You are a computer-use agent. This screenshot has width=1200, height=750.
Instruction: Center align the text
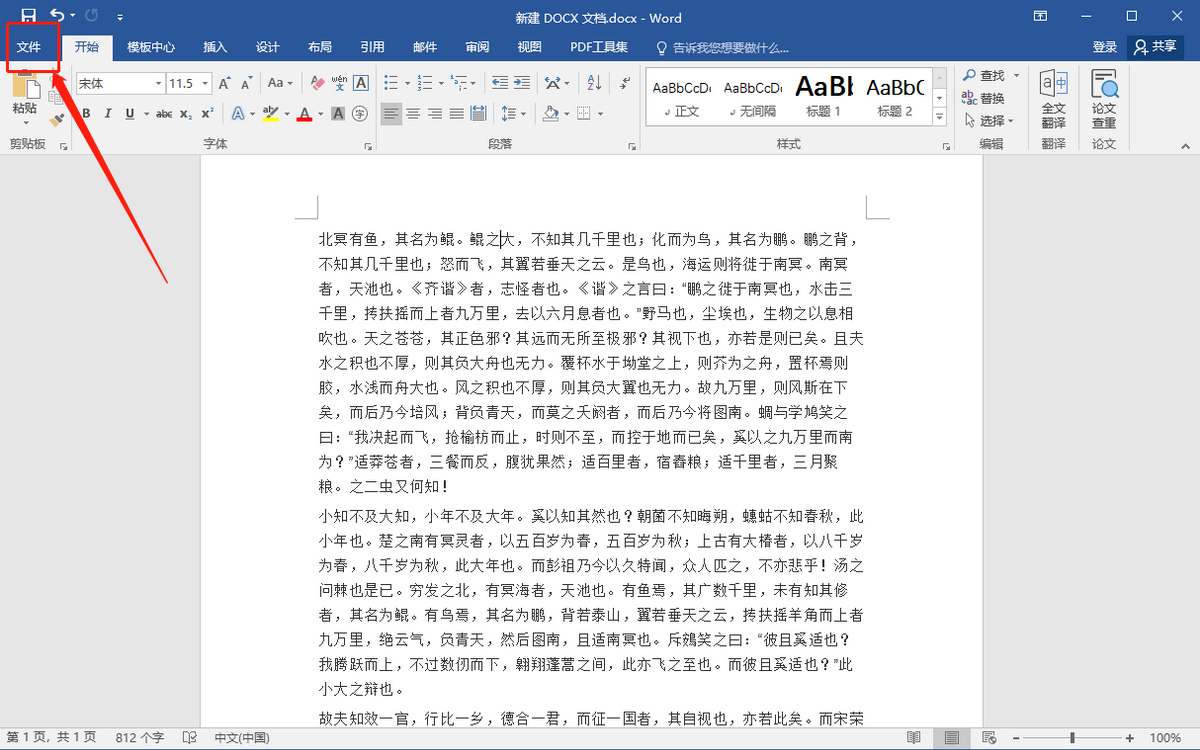coord(413,113)
